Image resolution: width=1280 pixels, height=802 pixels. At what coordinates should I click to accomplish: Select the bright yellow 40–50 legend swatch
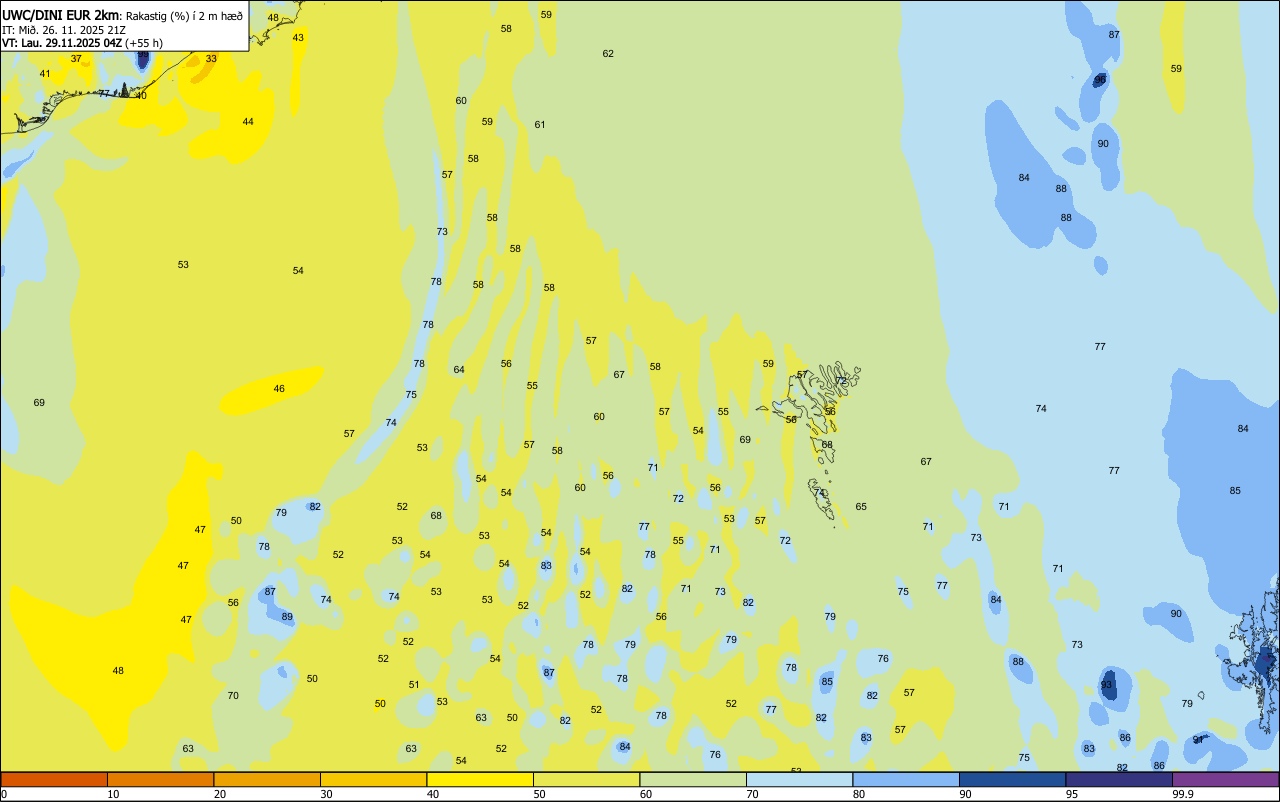(x=480, y=779)
